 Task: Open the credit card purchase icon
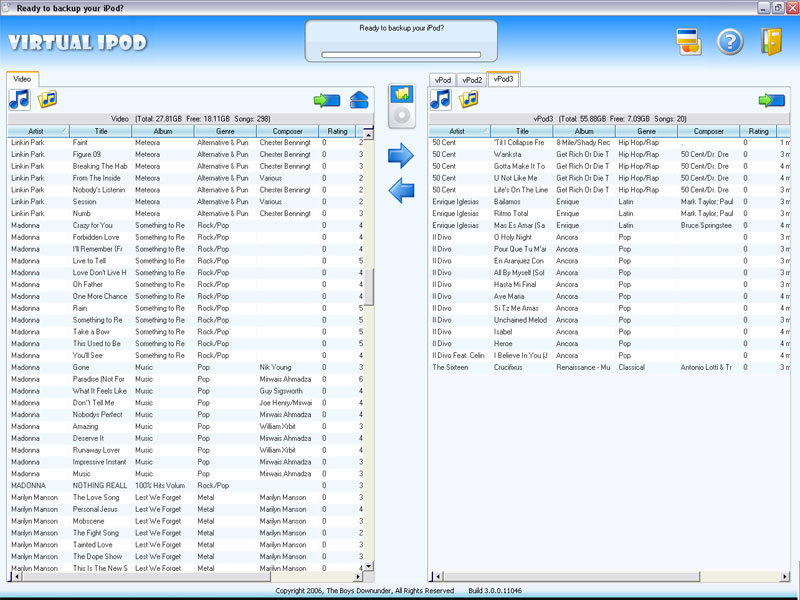689,42
